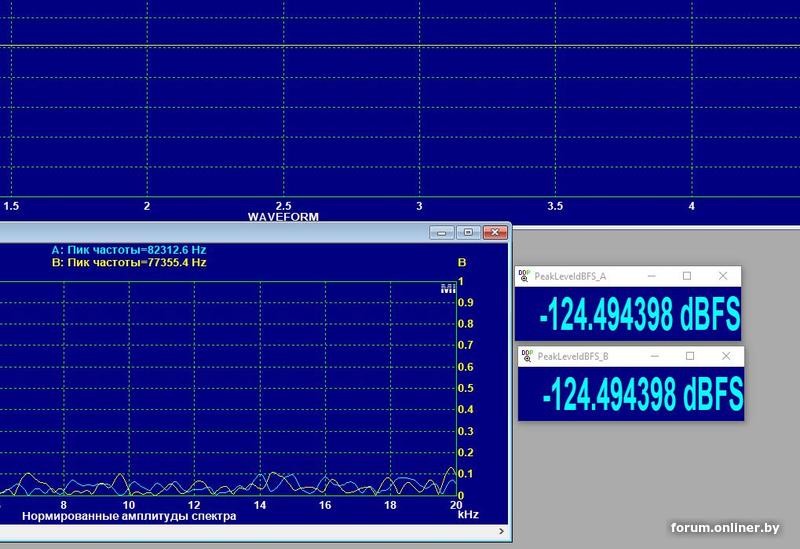Screen dimensions: 800x549
Task: Click channel B peak frequency 77355.4 Hz text
Action: pos(129,263)
